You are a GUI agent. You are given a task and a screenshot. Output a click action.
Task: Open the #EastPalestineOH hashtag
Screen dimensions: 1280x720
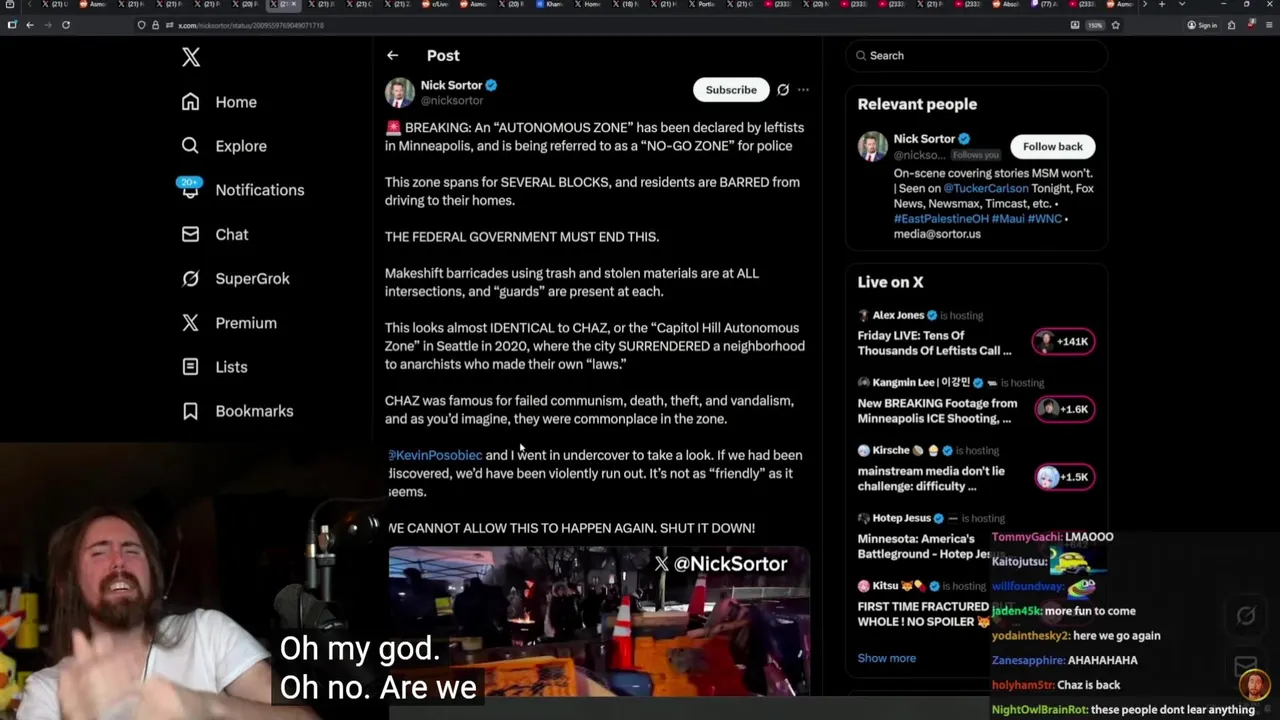click(941, 218)
